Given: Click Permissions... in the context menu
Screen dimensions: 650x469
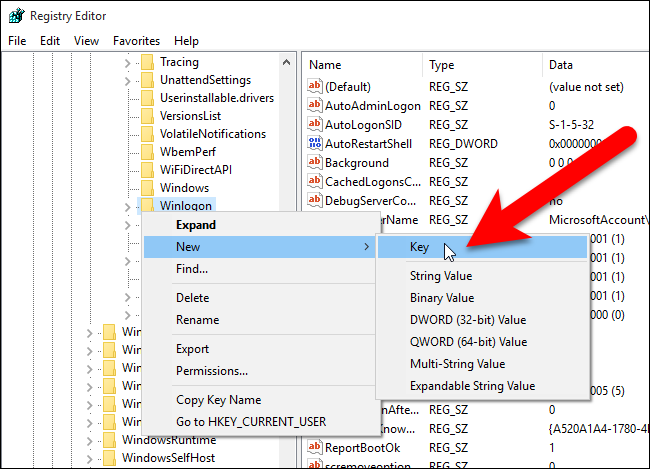Looking at the screenshot, I should (212, 371).
